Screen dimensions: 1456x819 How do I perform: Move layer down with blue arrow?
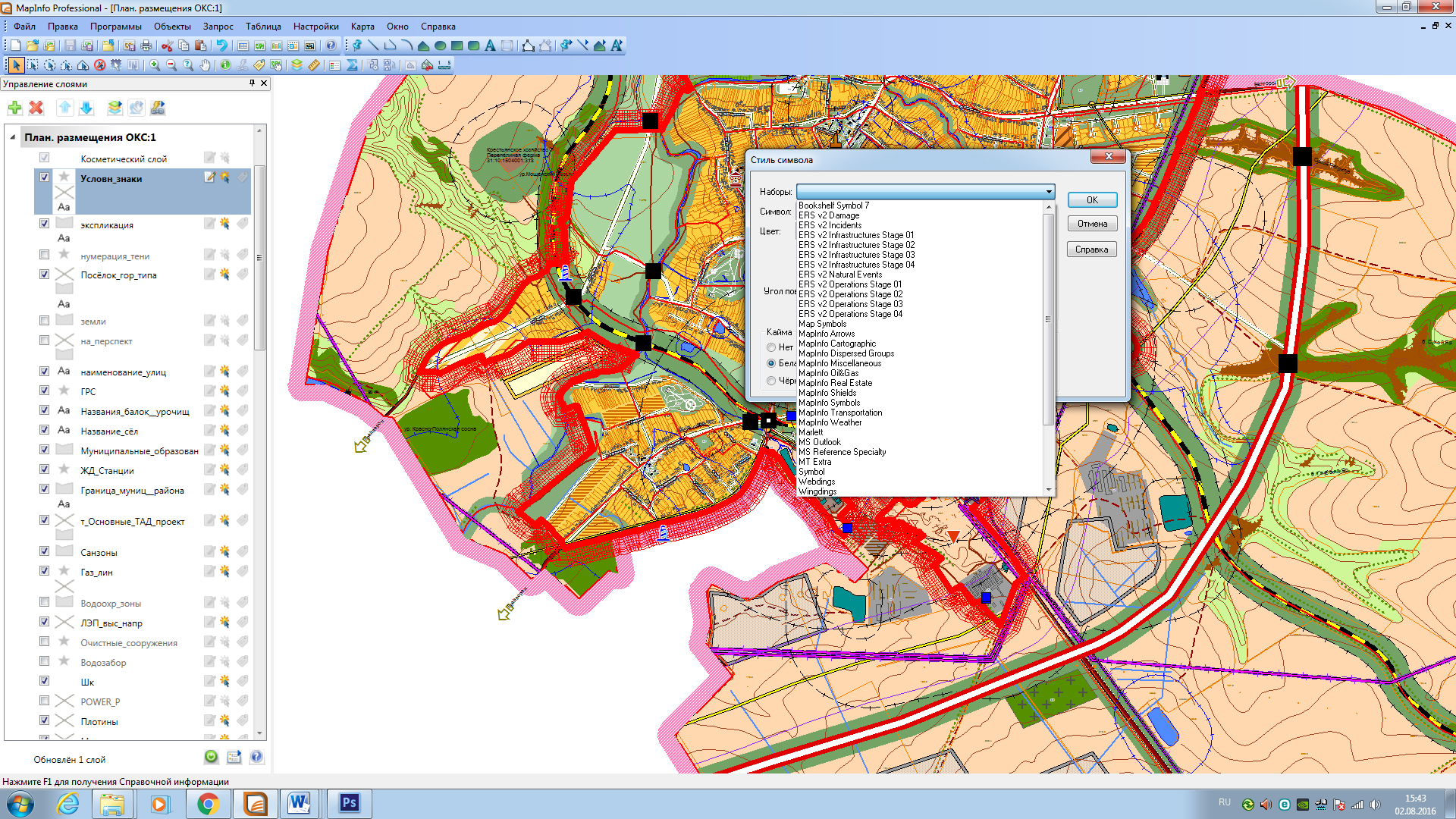(x=86, y=108)
